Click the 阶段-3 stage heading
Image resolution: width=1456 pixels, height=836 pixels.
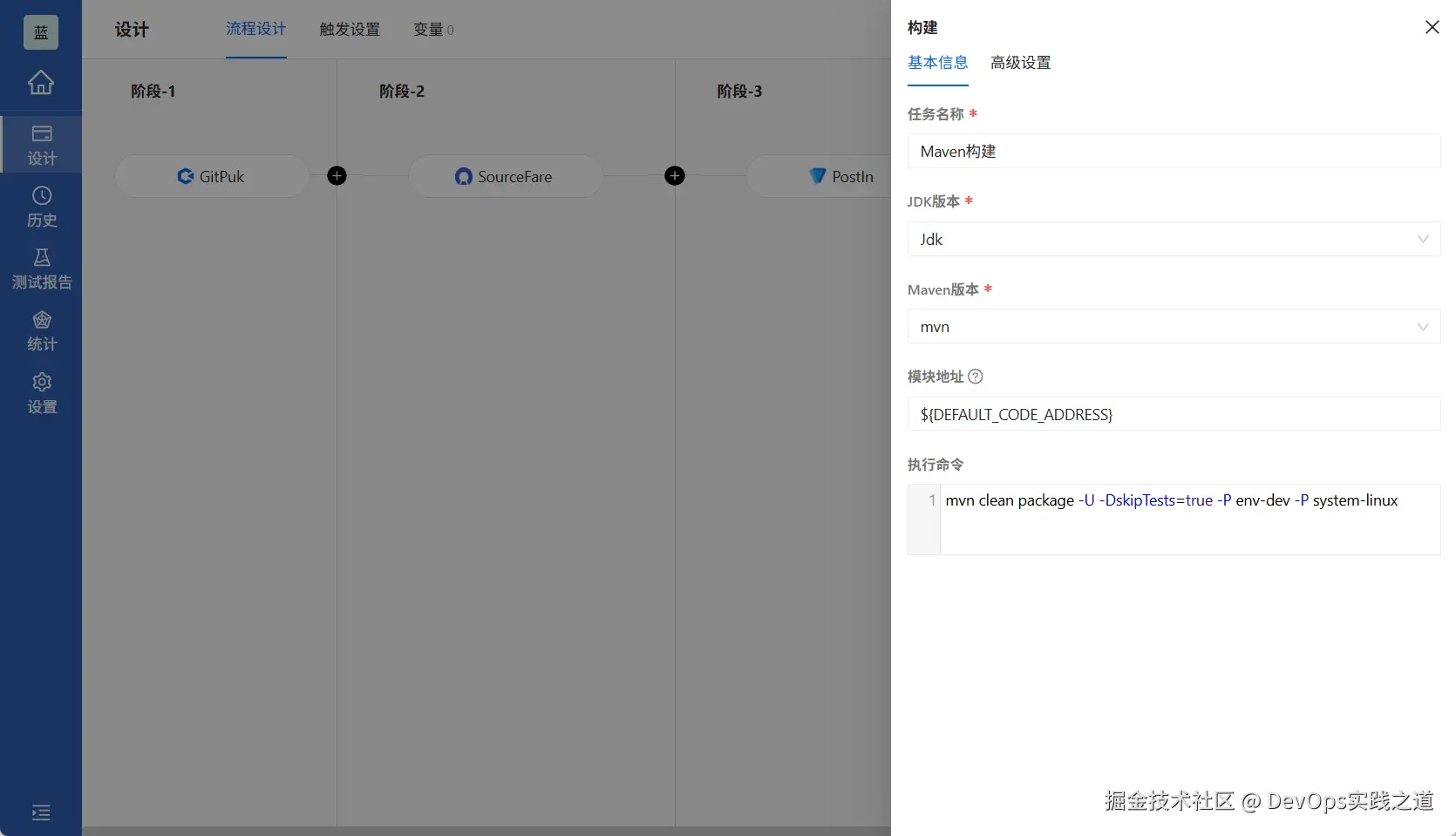739,92
